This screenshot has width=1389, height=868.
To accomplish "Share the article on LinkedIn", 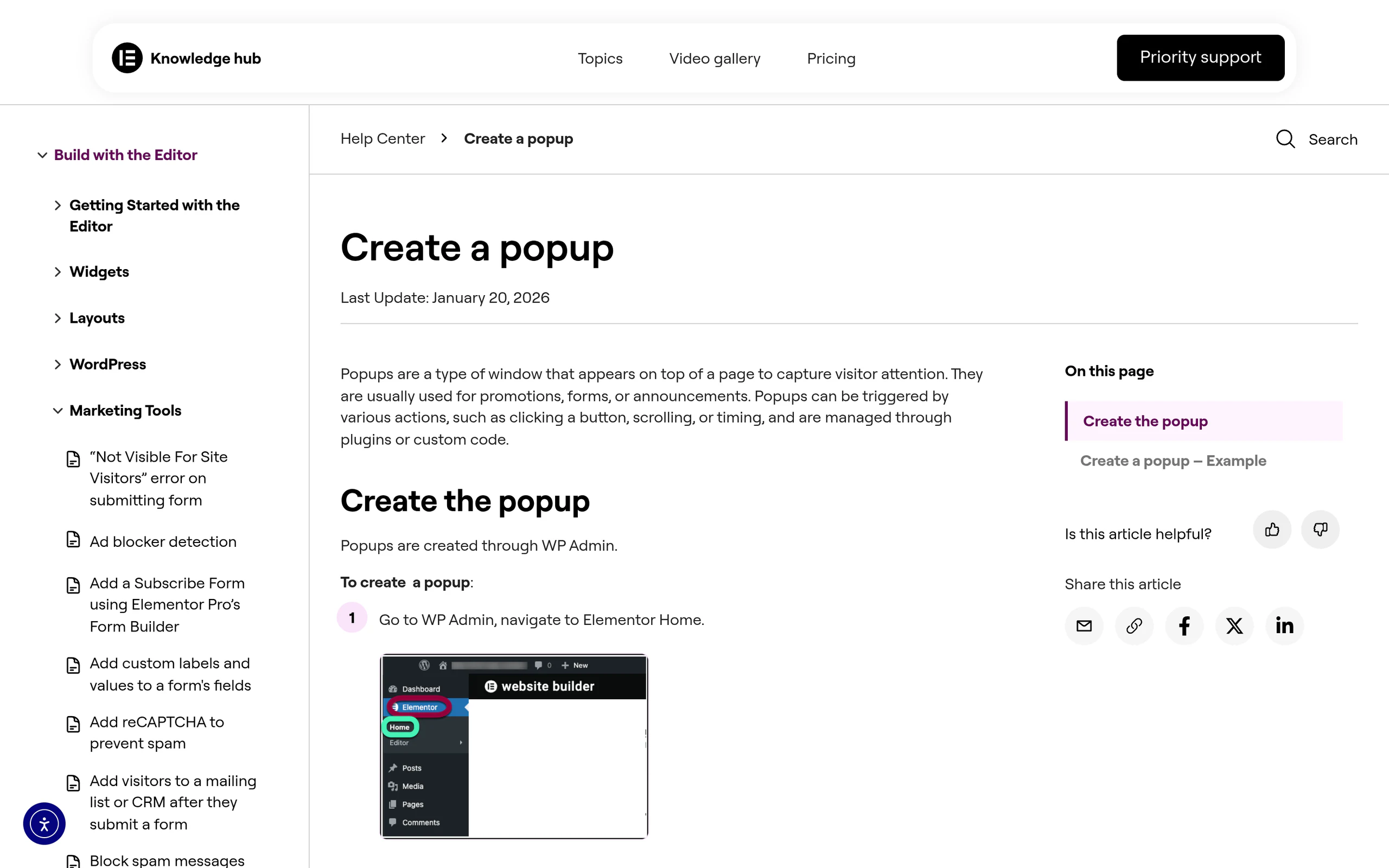I will pos(1284,626).
